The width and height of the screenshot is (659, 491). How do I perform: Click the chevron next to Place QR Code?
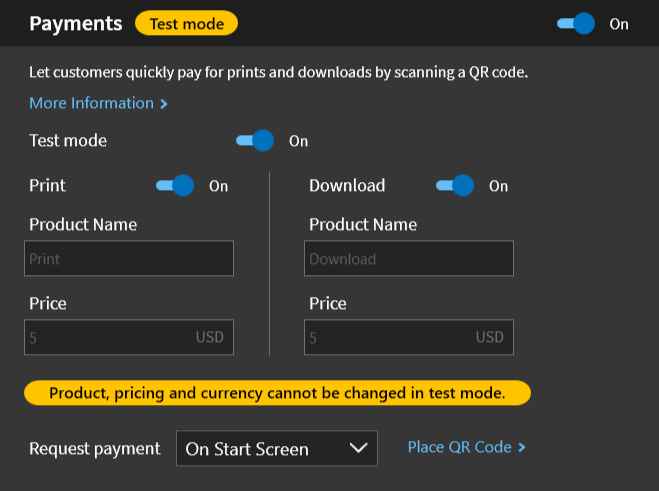coord(522,447)
